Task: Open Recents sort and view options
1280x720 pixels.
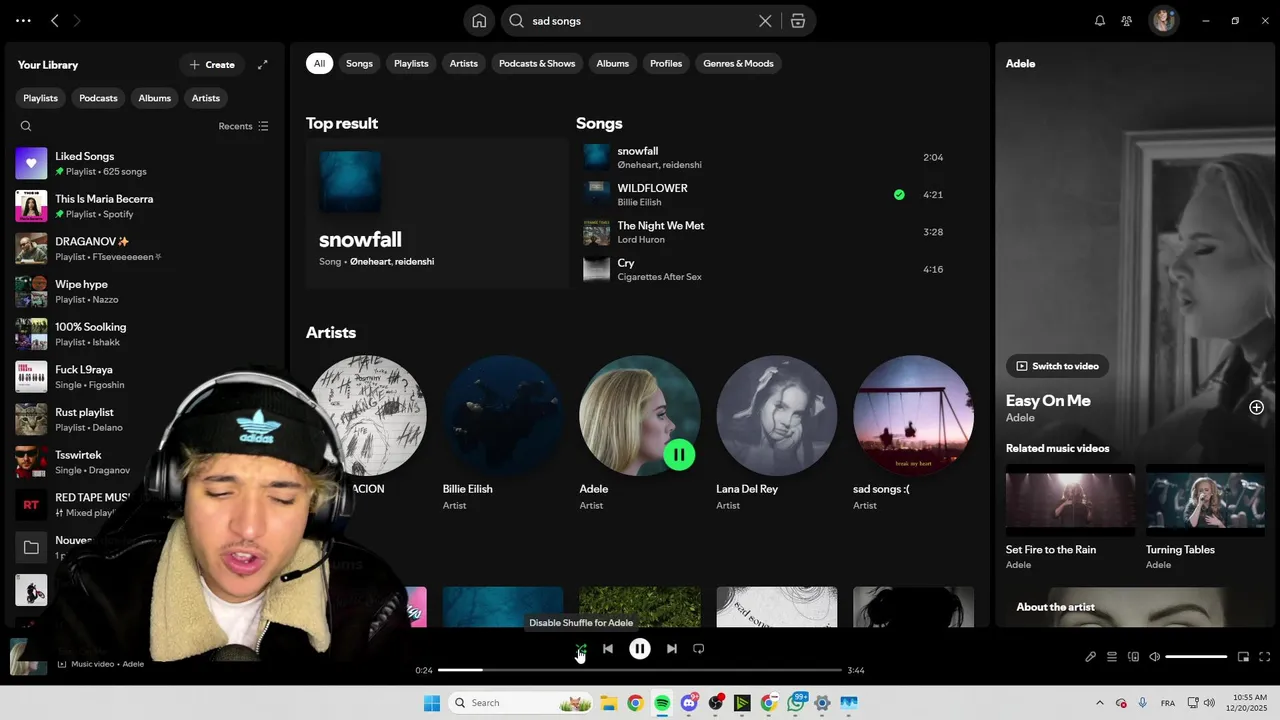Action: (x=244, y=126)
